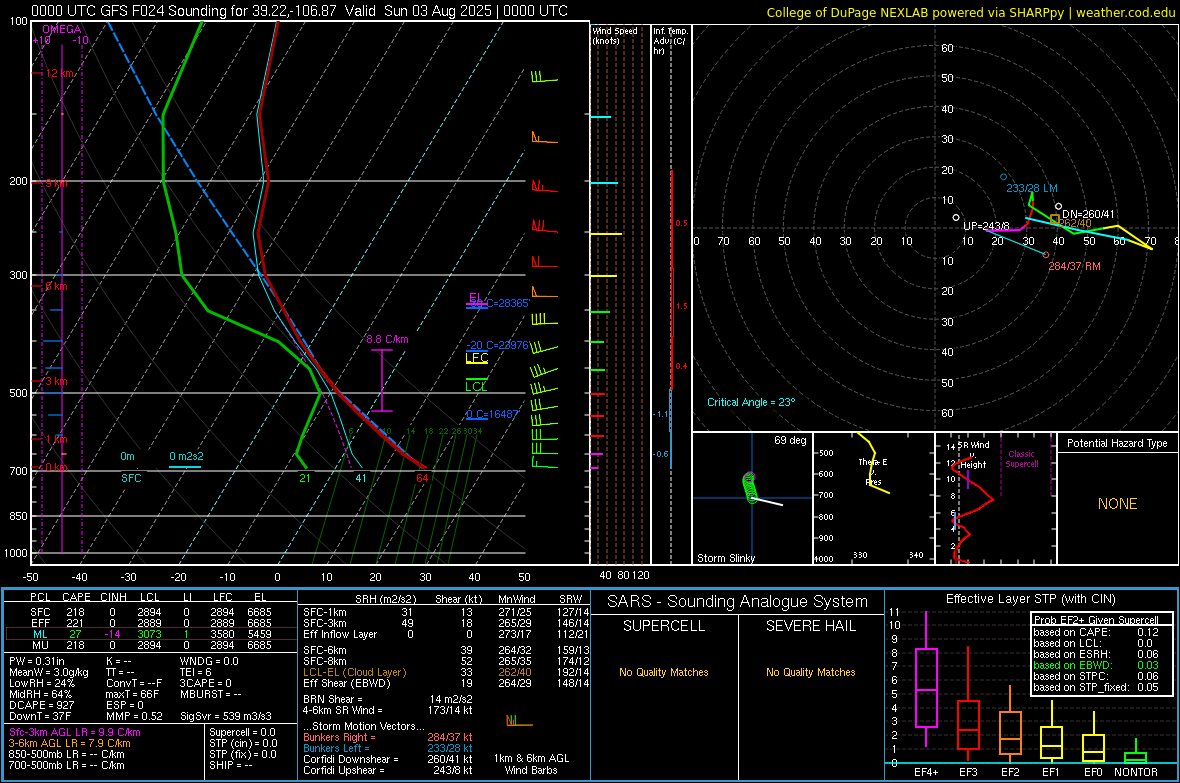Click the NONTOR box plot label
1180x783 pixels.
(1136, 772)
